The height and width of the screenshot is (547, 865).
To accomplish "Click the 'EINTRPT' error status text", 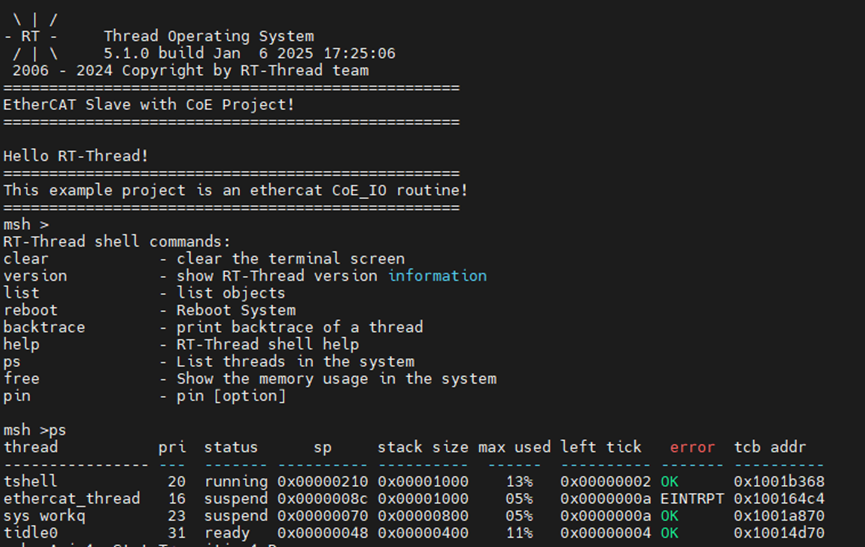I will 692,499.
